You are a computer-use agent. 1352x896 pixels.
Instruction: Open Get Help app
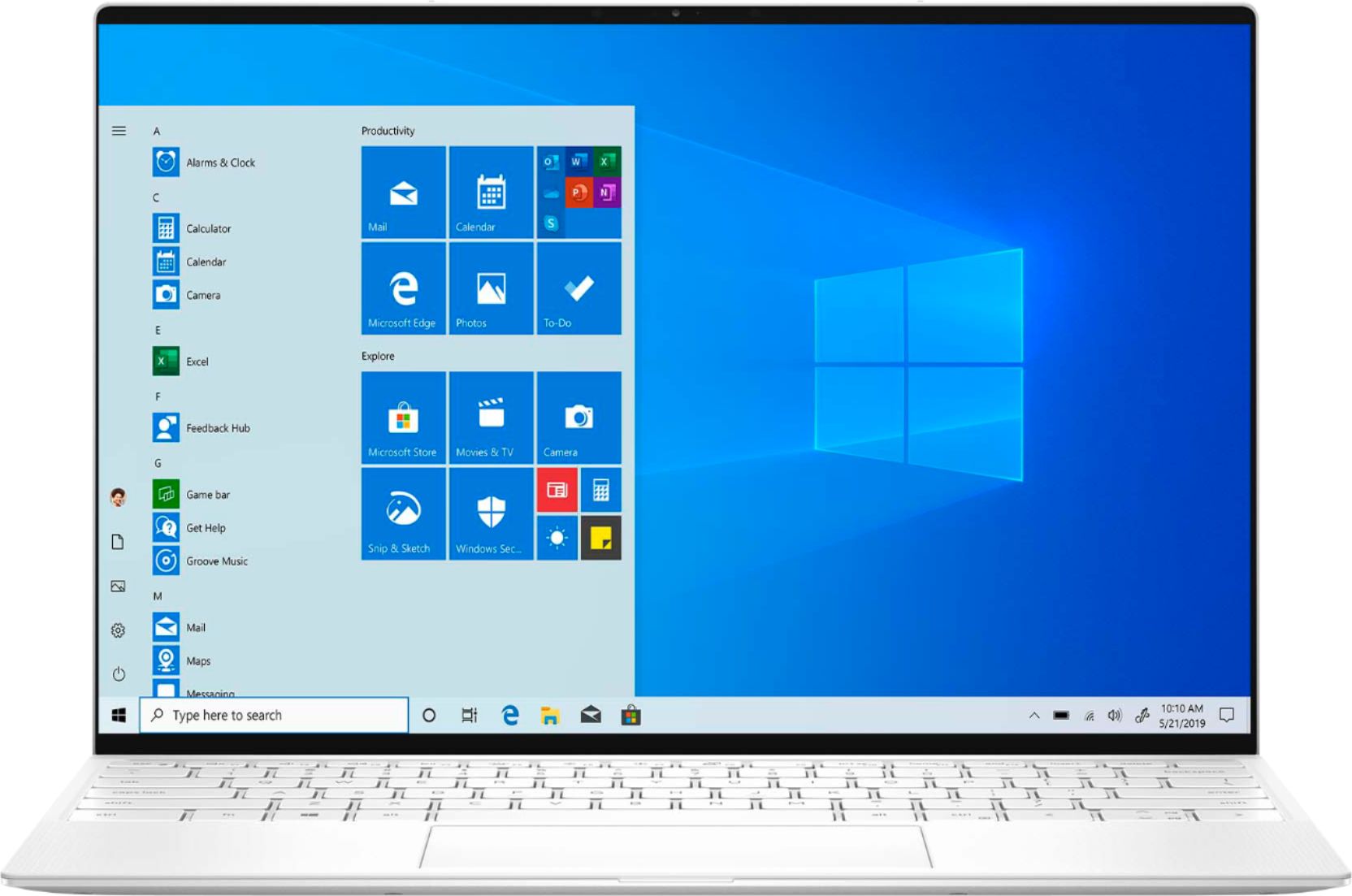click(190, 527)
